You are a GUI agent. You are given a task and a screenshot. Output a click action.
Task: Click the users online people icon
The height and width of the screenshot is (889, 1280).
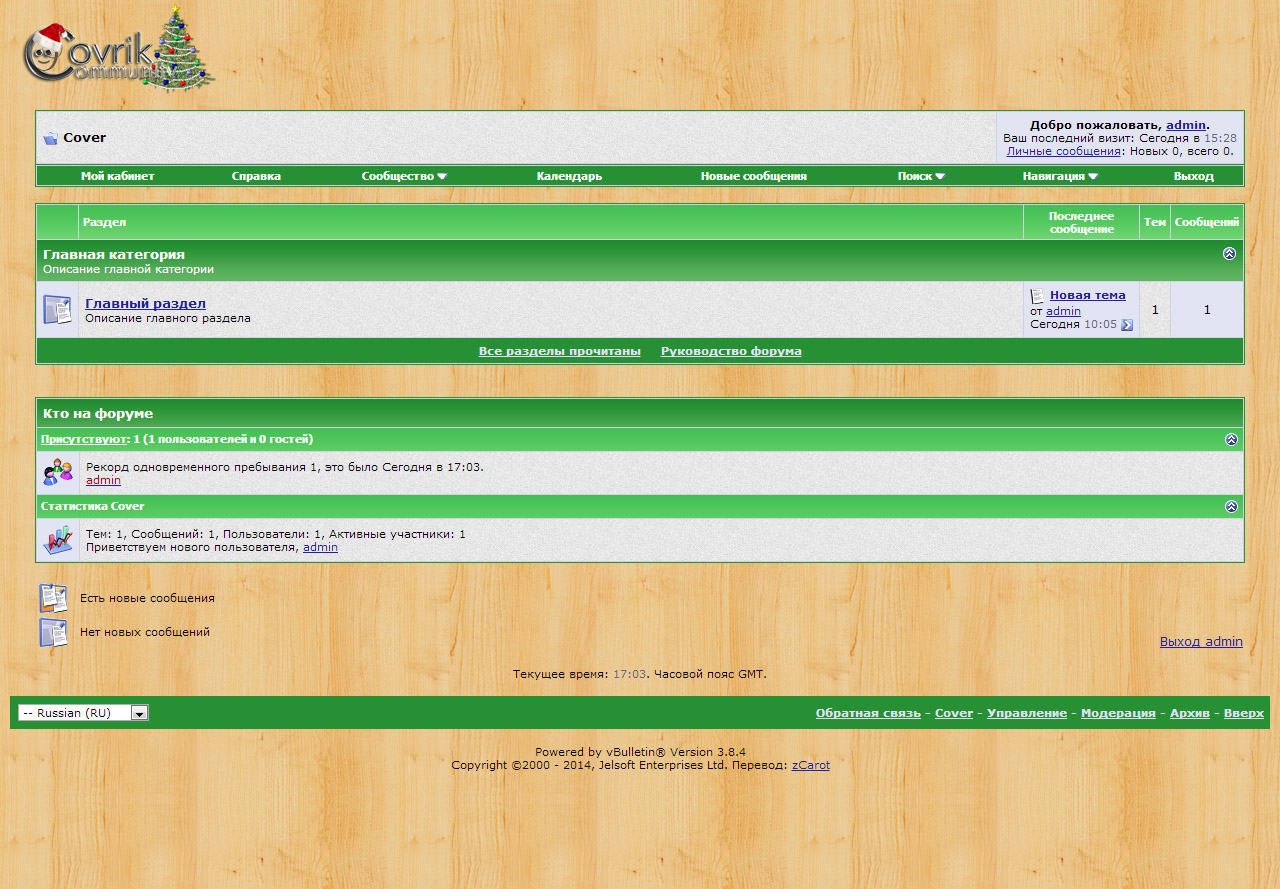57,473
